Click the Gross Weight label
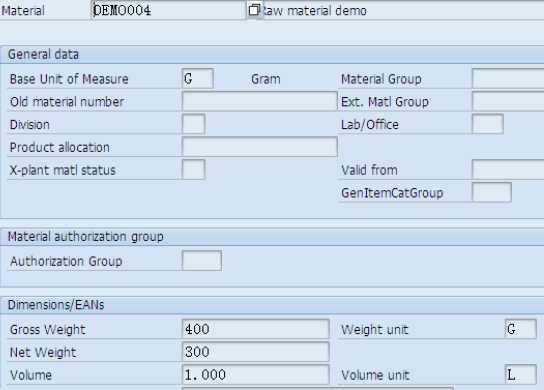 (x=48, y=330)
